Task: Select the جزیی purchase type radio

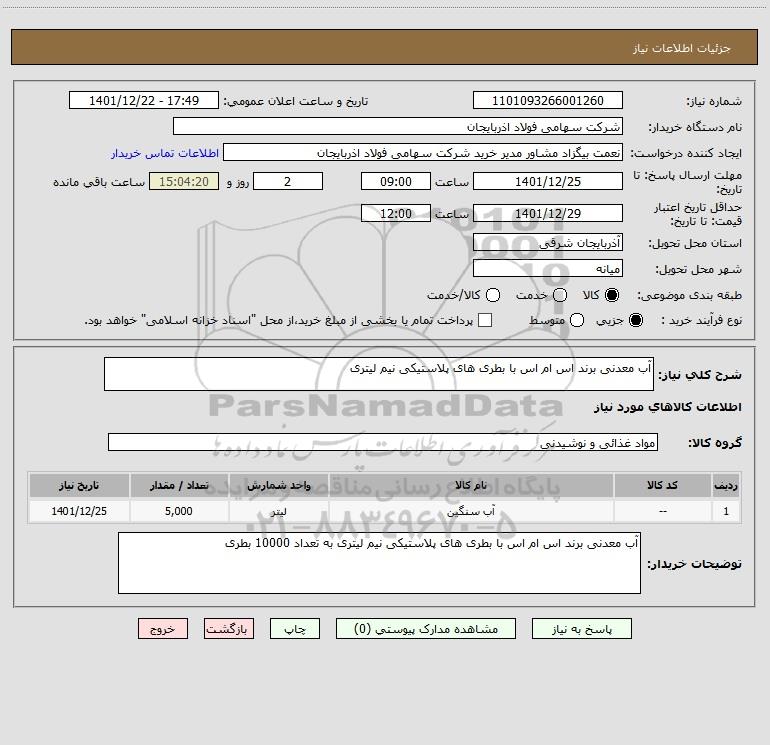Action: point(636,320)
